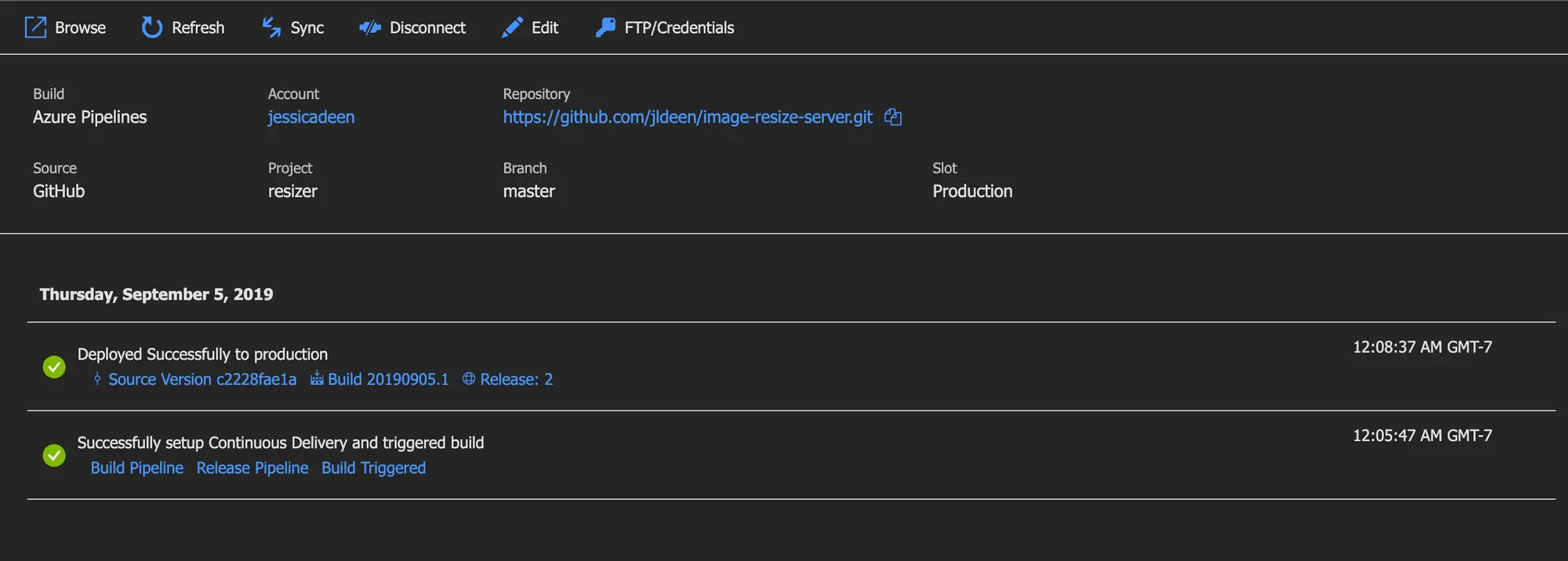Select the 'Repository' field label
Screen dimensions: 1568x561
(536, 94)
